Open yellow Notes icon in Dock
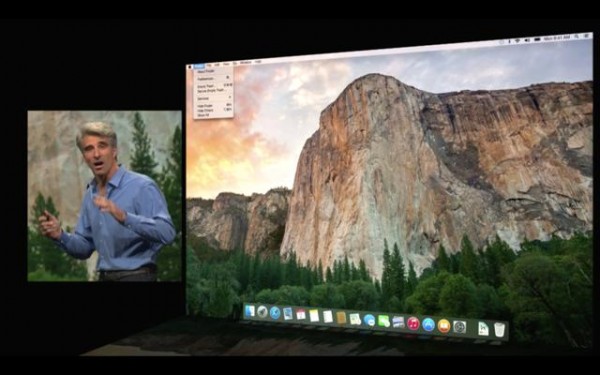Viewport: 600px width, 375px height. click(314, 315)
